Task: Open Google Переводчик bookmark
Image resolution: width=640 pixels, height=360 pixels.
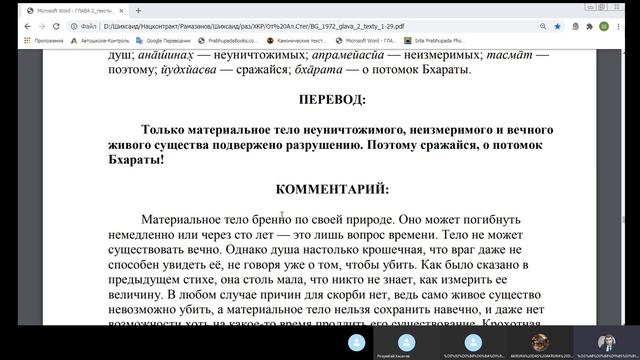Action: [x=163, y=40]
